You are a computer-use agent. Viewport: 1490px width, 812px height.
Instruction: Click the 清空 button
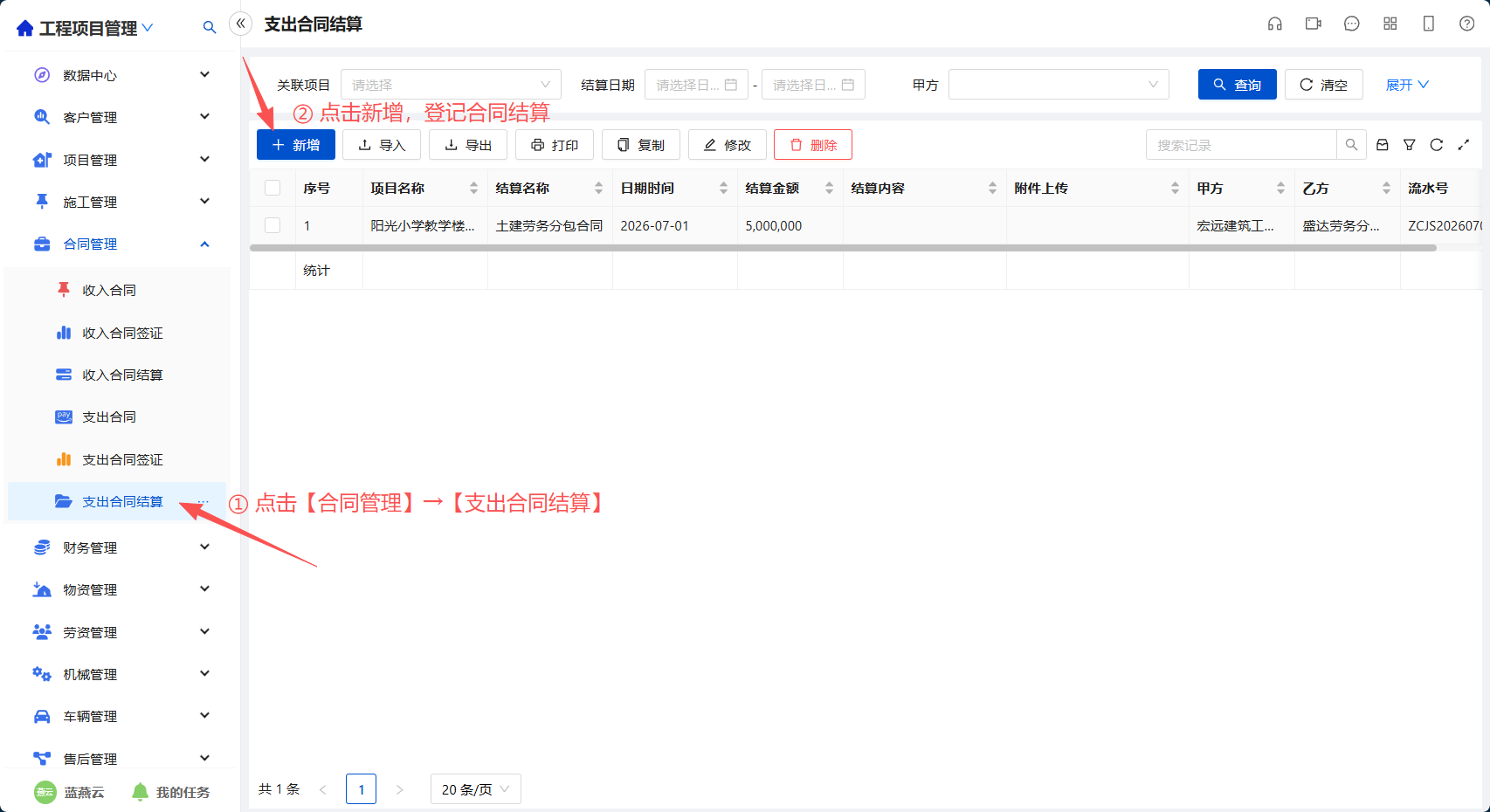(x=1324, y=85)
